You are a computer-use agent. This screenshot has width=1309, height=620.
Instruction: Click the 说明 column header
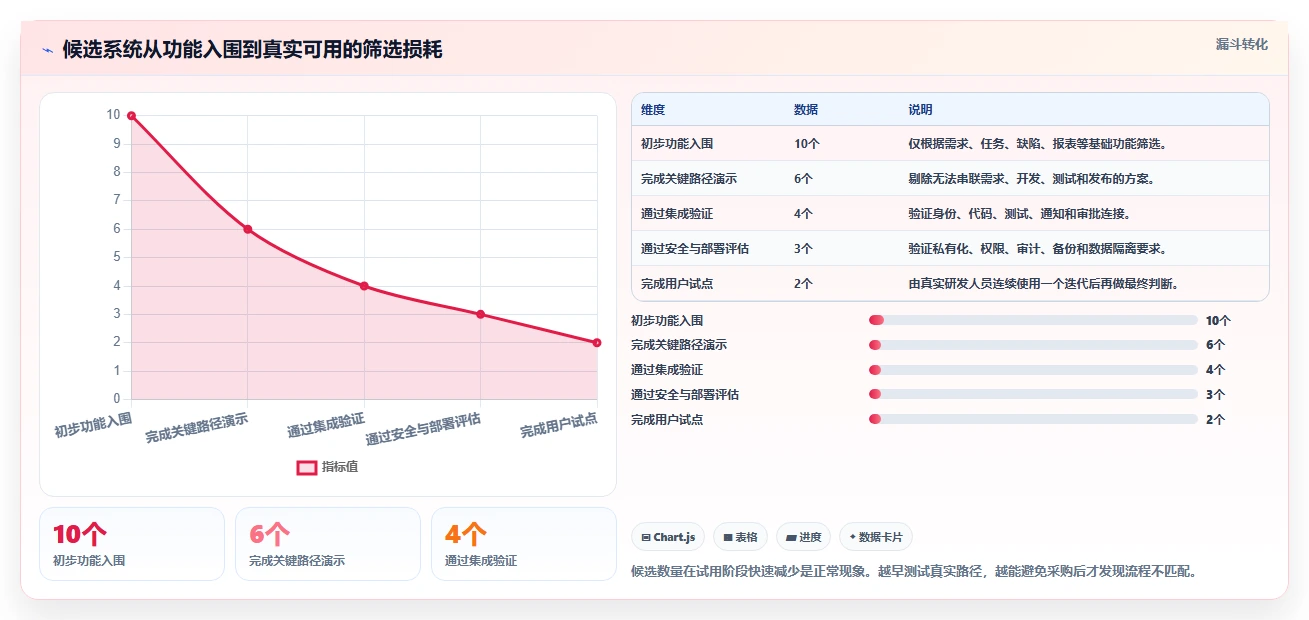(920, 109)
